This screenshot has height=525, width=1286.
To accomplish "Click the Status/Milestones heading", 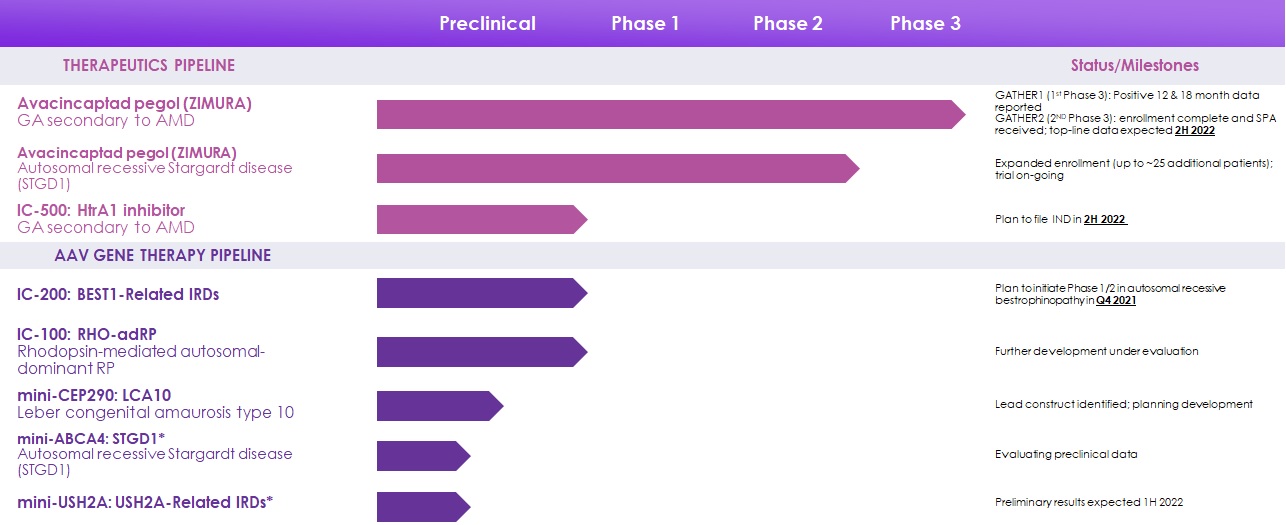I will pyautogui.click(x=1134, y=66).
